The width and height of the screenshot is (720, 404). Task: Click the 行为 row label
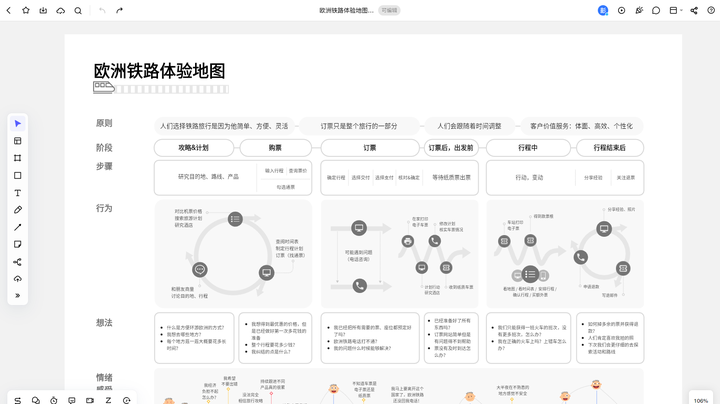[104, 208]
